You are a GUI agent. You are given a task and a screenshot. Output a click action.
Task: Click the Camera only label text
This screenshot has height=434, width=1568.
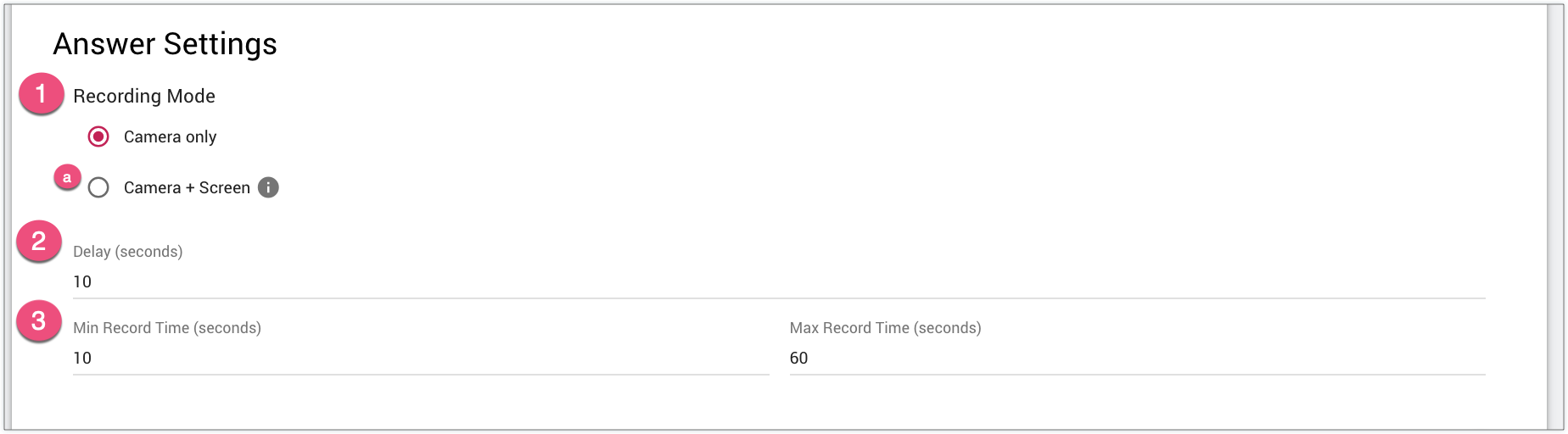pyautogui.click(x=170, y=136)
